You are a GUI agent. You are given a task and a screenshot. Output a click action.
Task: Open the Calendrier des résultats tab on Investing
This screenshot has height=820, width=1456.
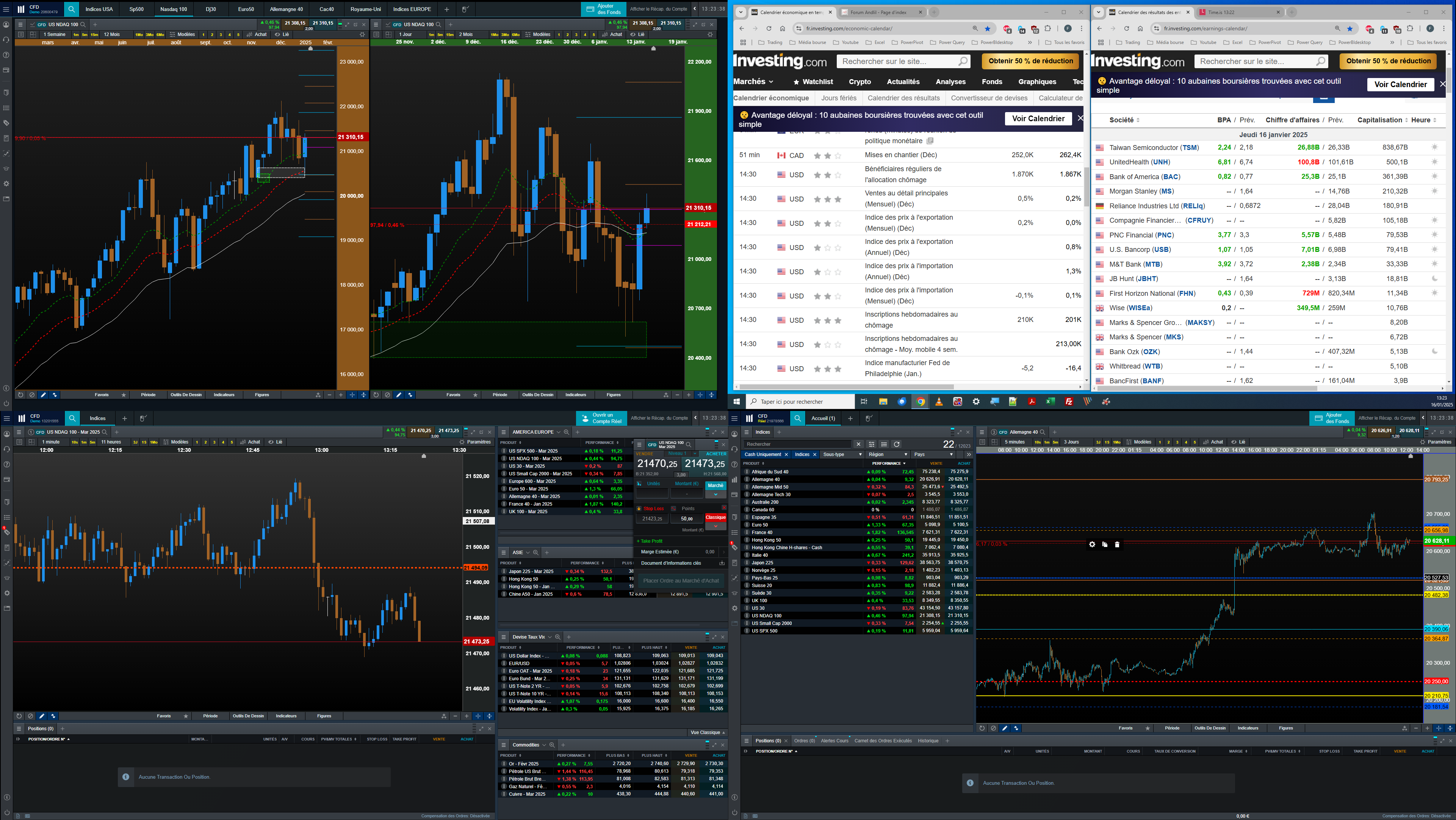tap(903, 98)
